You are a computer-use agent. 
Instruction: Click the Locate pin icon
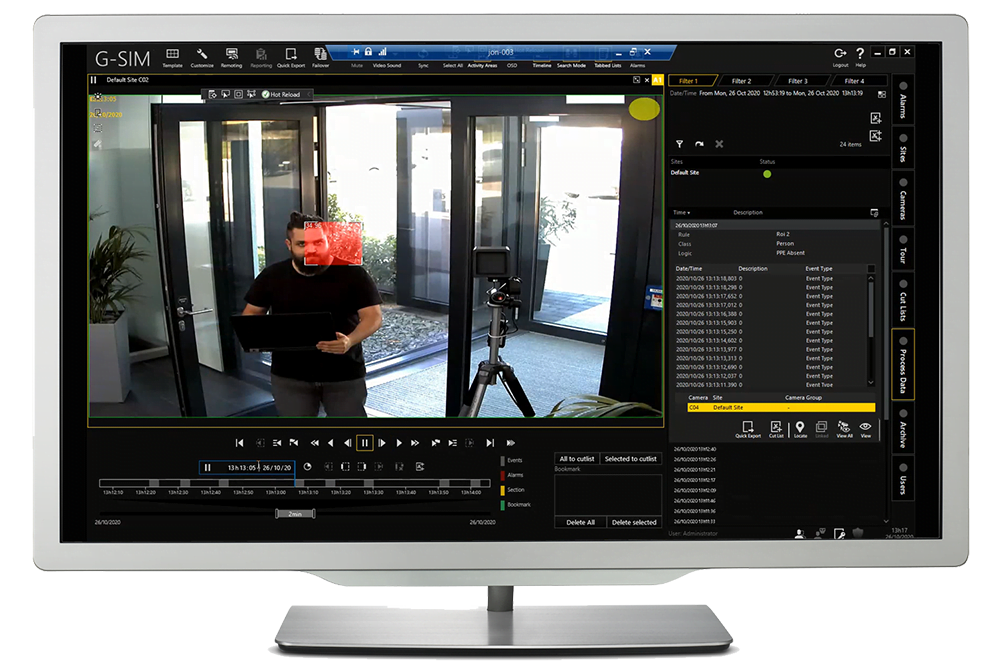pyautogui.click(x=799, y=429)
